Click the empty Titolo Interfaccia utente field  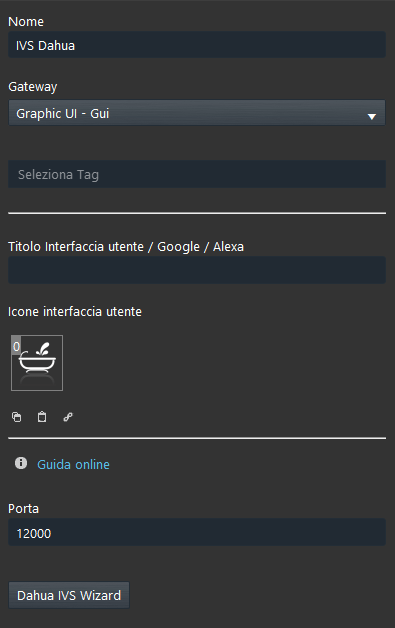click(x=197, y=270)
